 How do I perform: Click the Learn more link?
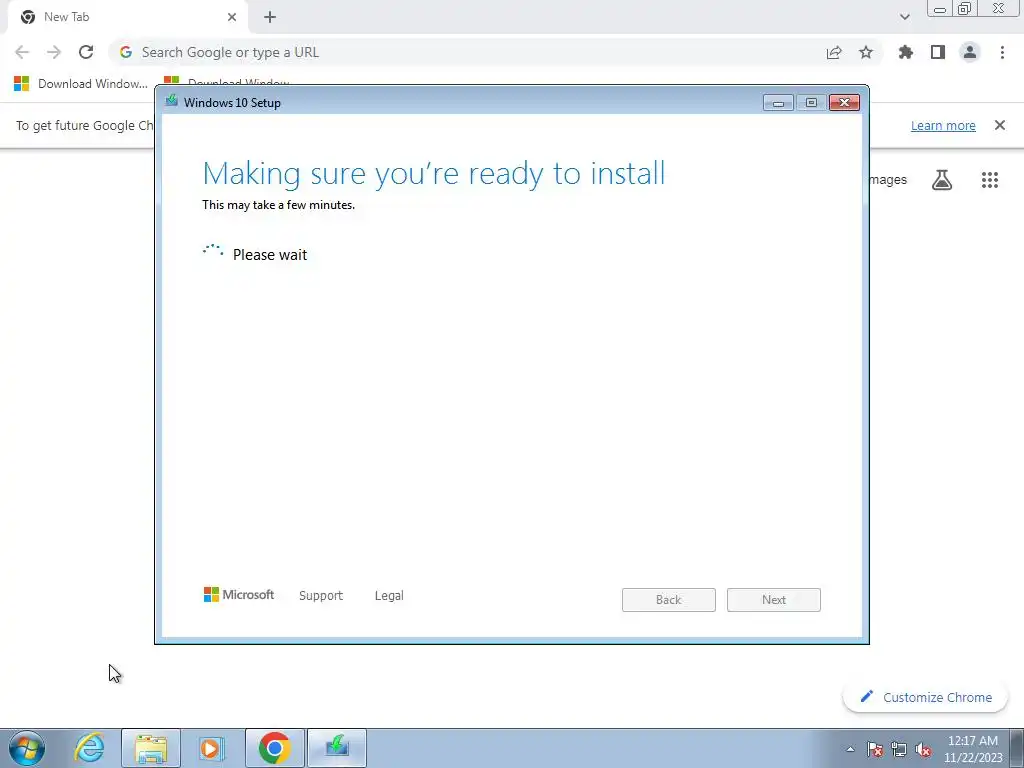[x=943, y=125]
